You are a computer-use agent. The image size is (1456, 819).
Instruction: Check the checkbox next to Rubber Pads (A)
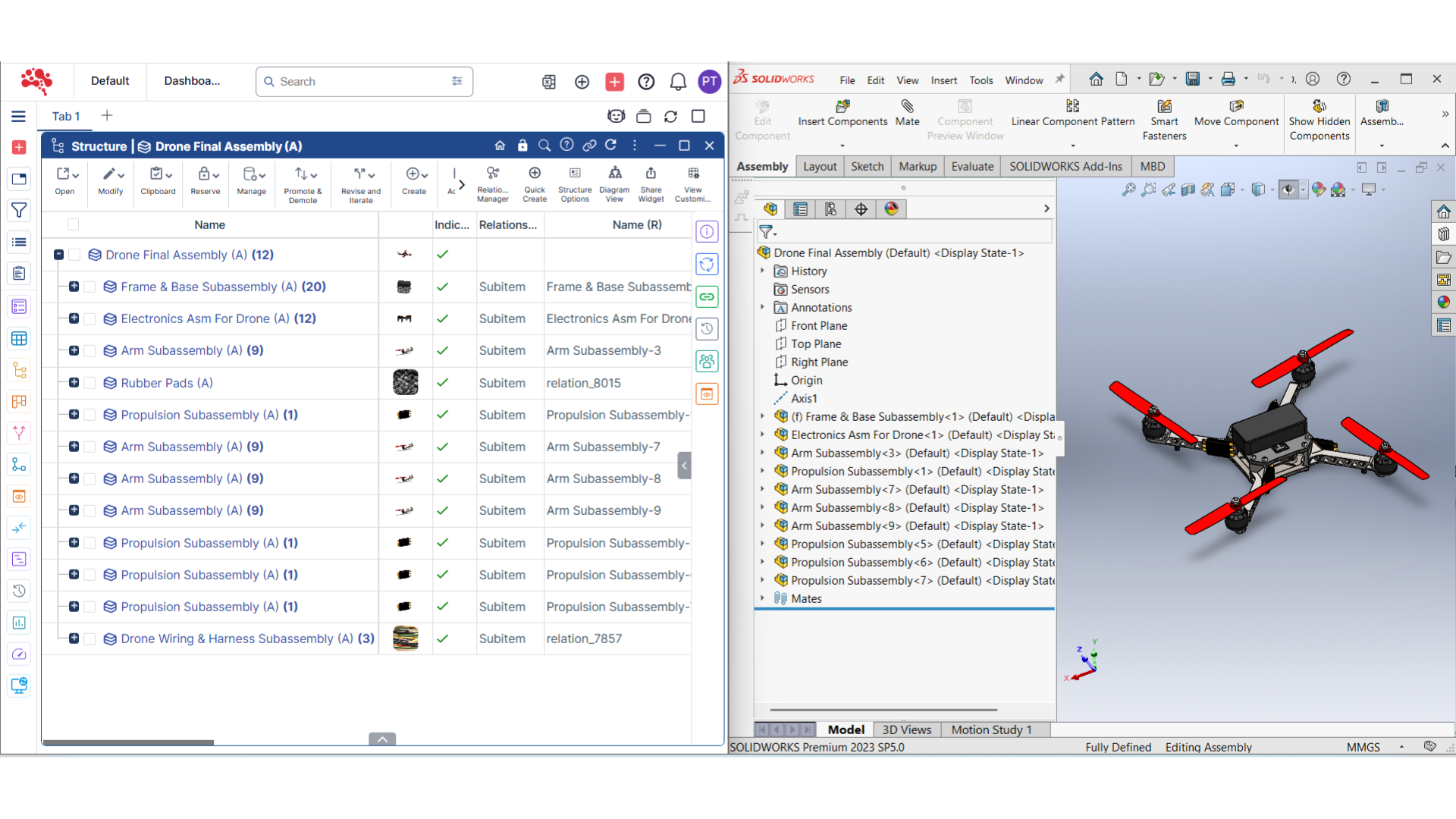[x=89, y=383]
